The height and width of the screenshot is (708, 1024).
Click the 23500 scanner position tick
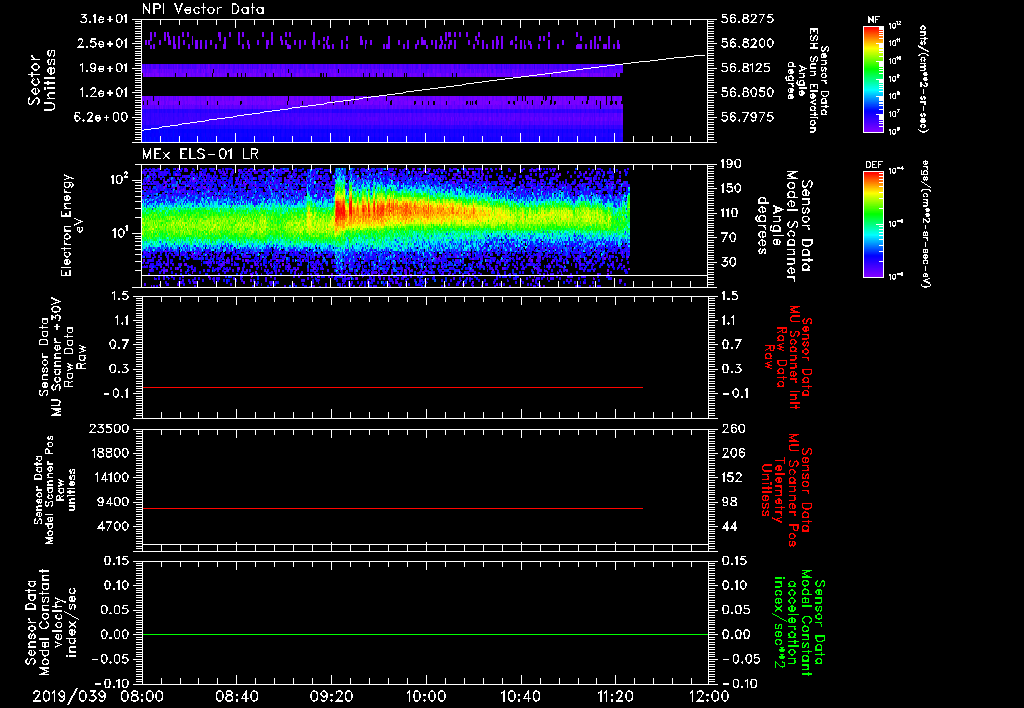pos(108,428)
